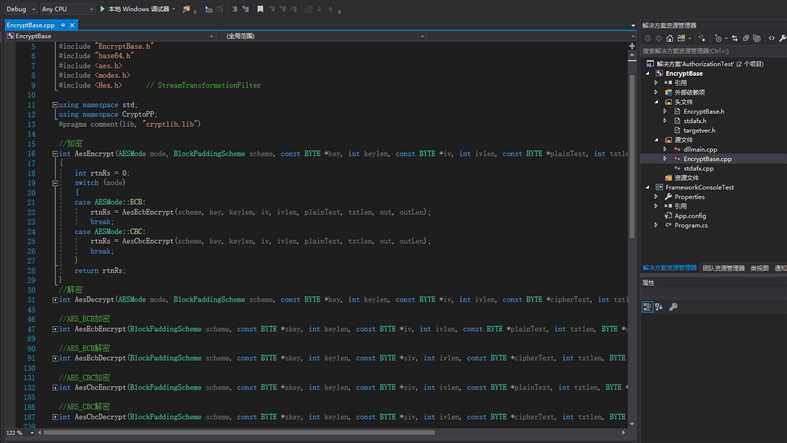This screenshot has height=443, width=787.
Task: Start the Local Windows Debugger
Action: click(x=136, y=9)
